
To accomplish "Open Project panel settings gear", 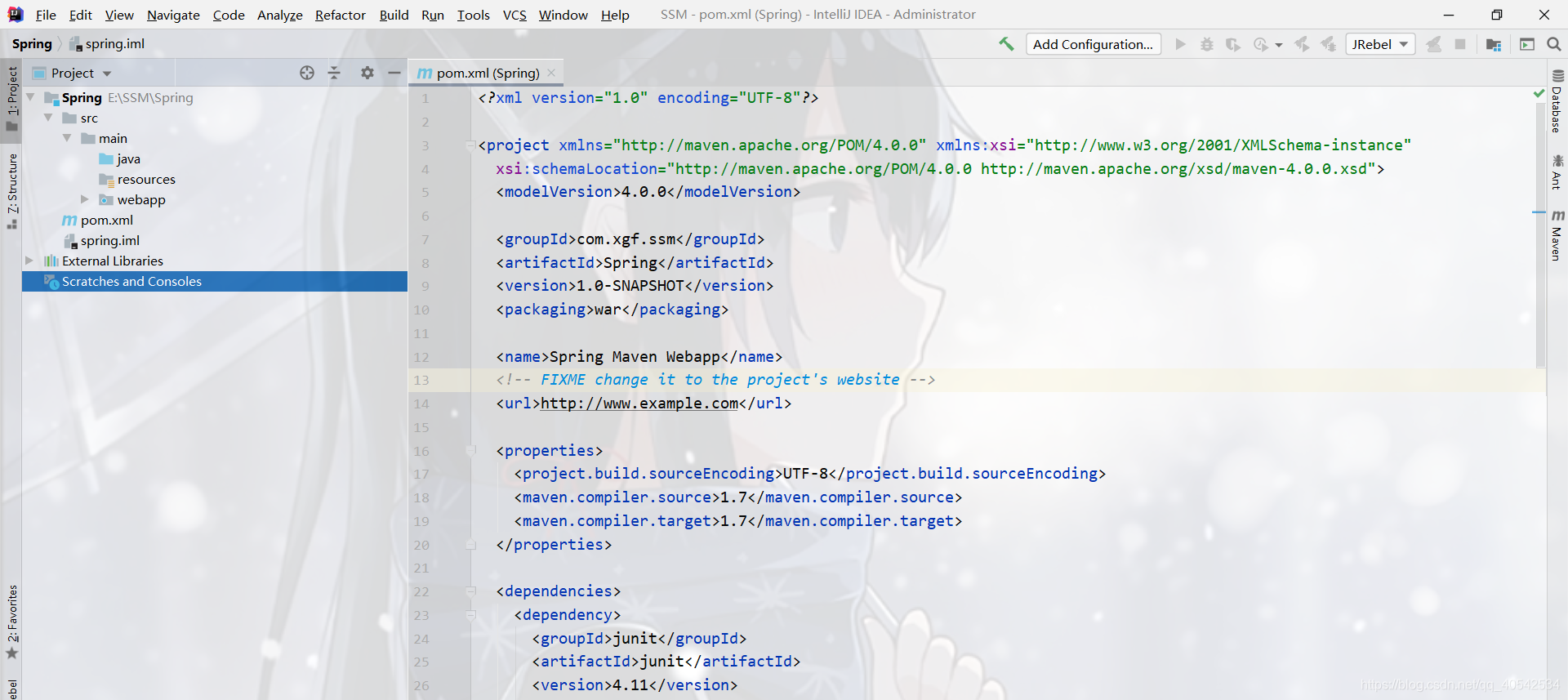I will click(367, 73).
